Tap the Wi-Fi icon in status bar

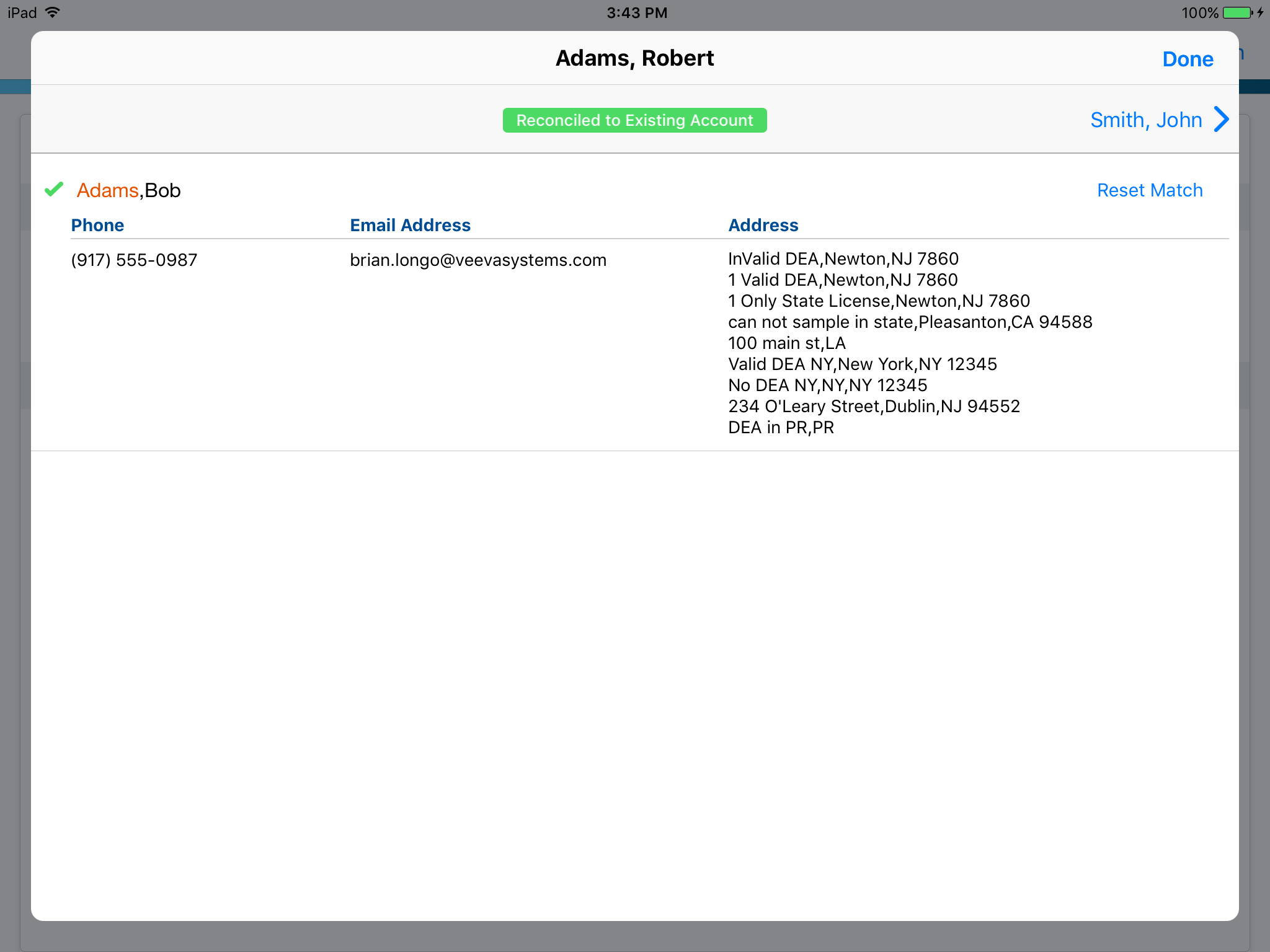(x=53, y=12)
